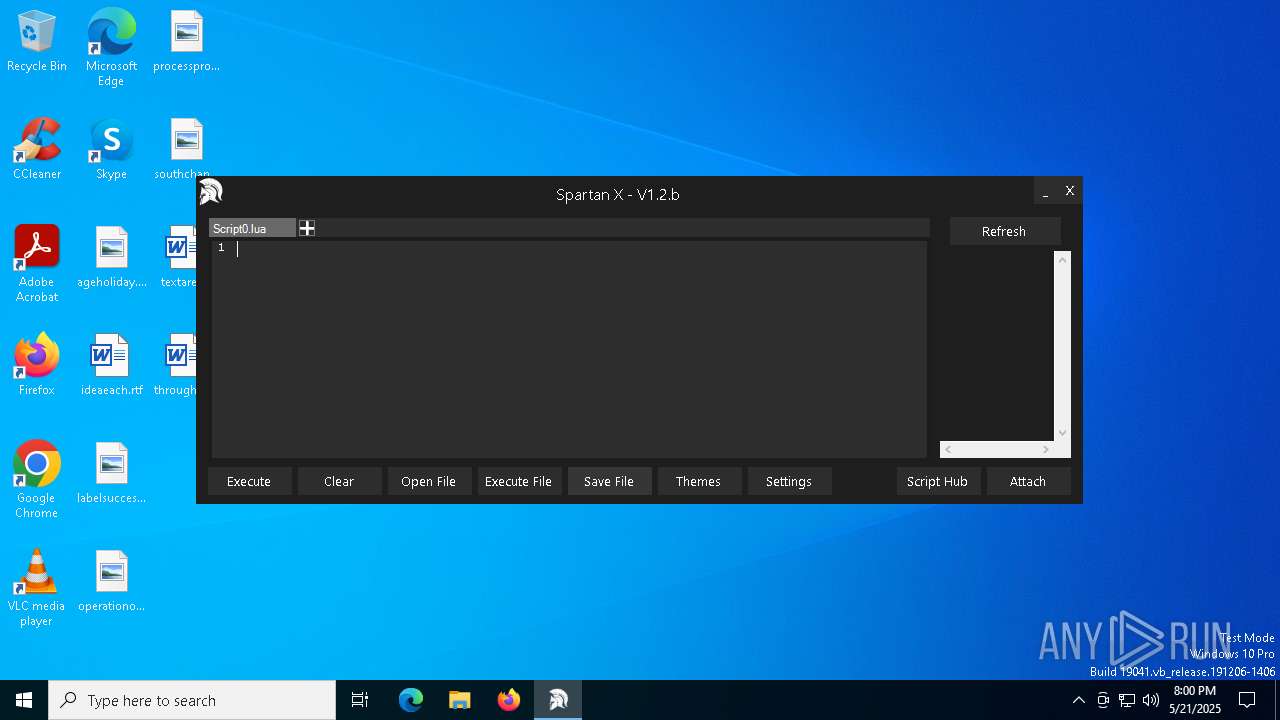
Task: Click the Spartan helmet logo in title bar
Action: tap(211, 192)
